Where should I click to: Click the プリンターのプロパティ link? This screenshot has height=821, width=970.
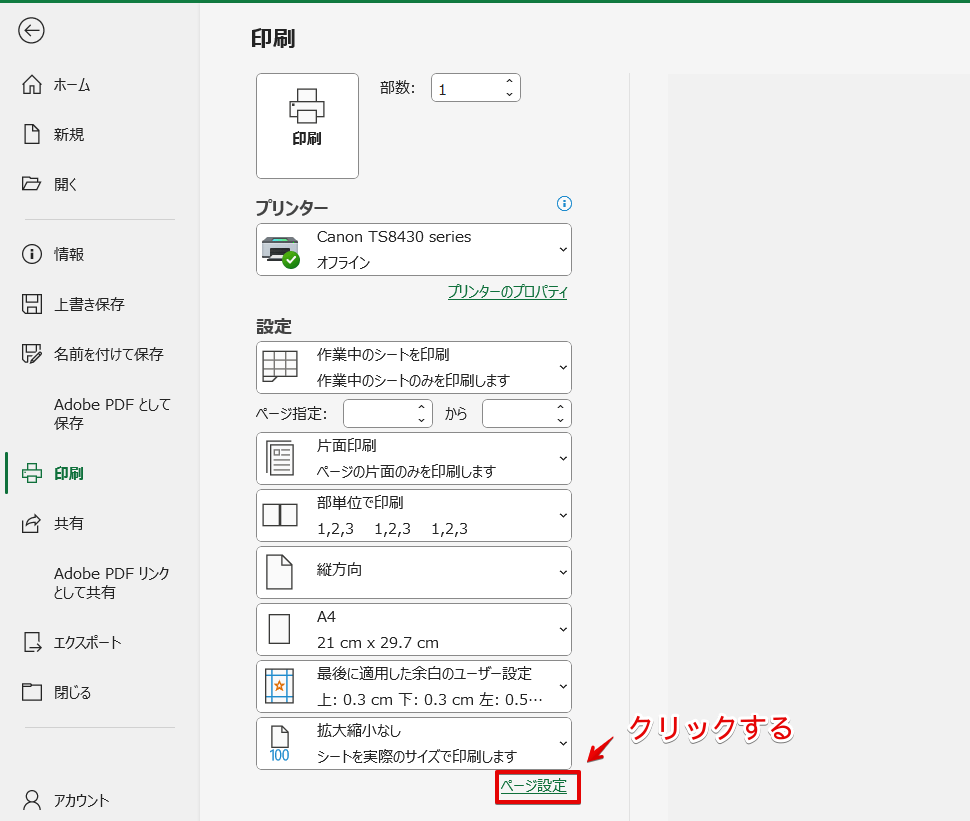pos(507,292)
